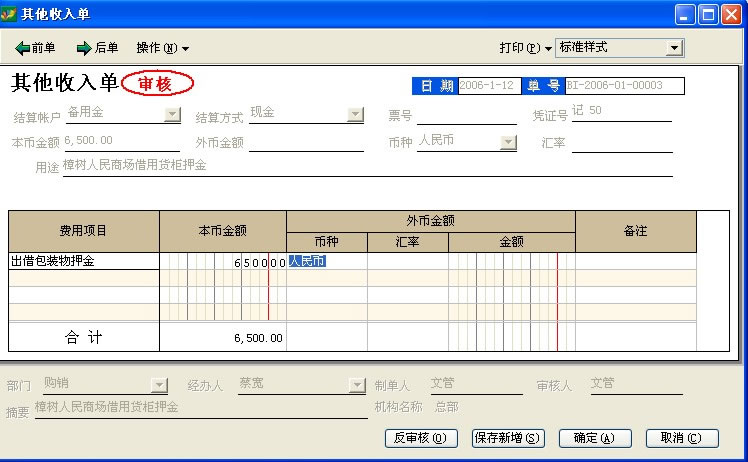Select the 出借包装物押金 expense item cell
748x462 pixels.
[83, 261]
